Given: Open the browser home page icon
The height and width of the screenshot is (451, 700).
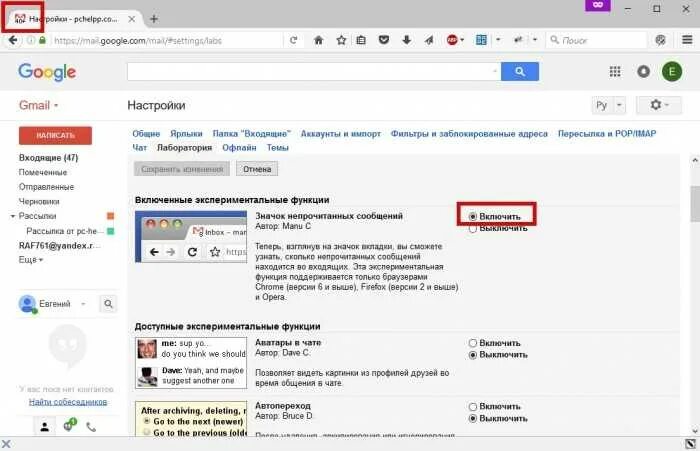Looking at the screenshot, I should click(x=318, y=40).
